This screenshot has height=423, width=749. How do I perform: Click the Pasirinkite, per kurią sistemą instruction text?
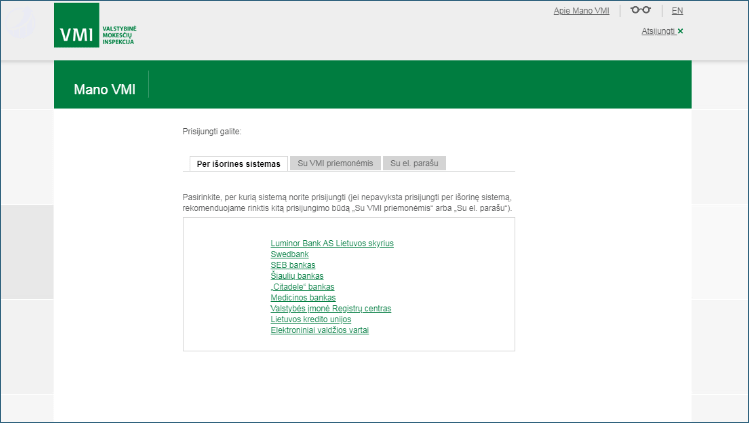pos(347,202)
